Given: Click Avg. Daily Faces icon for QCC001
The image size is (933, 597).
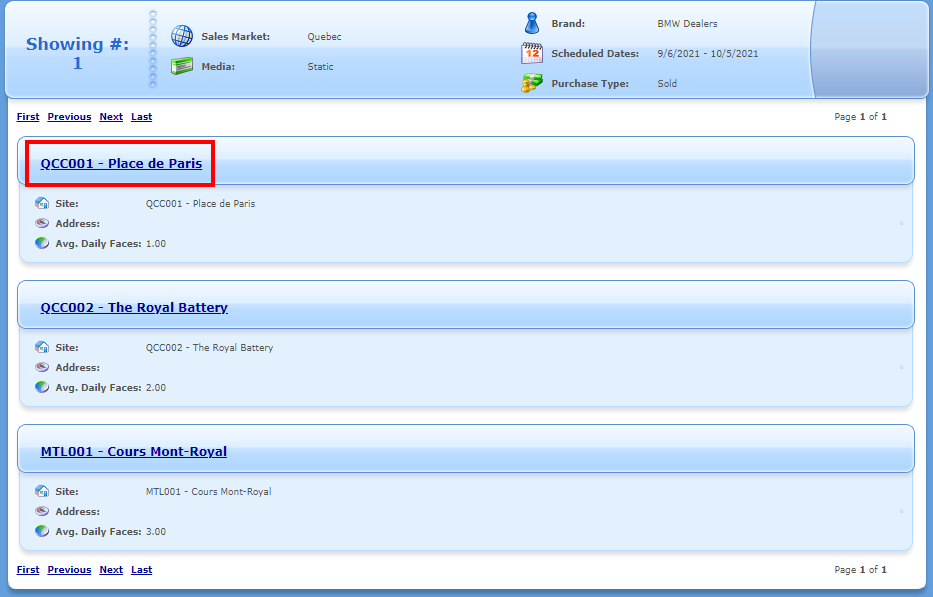Looking at the screenshot, I should pos(42,243).
